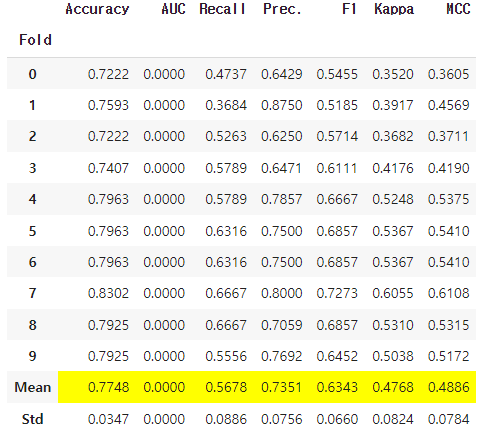Select fold row label 5

pyautogui.click(x=32, y=231)
